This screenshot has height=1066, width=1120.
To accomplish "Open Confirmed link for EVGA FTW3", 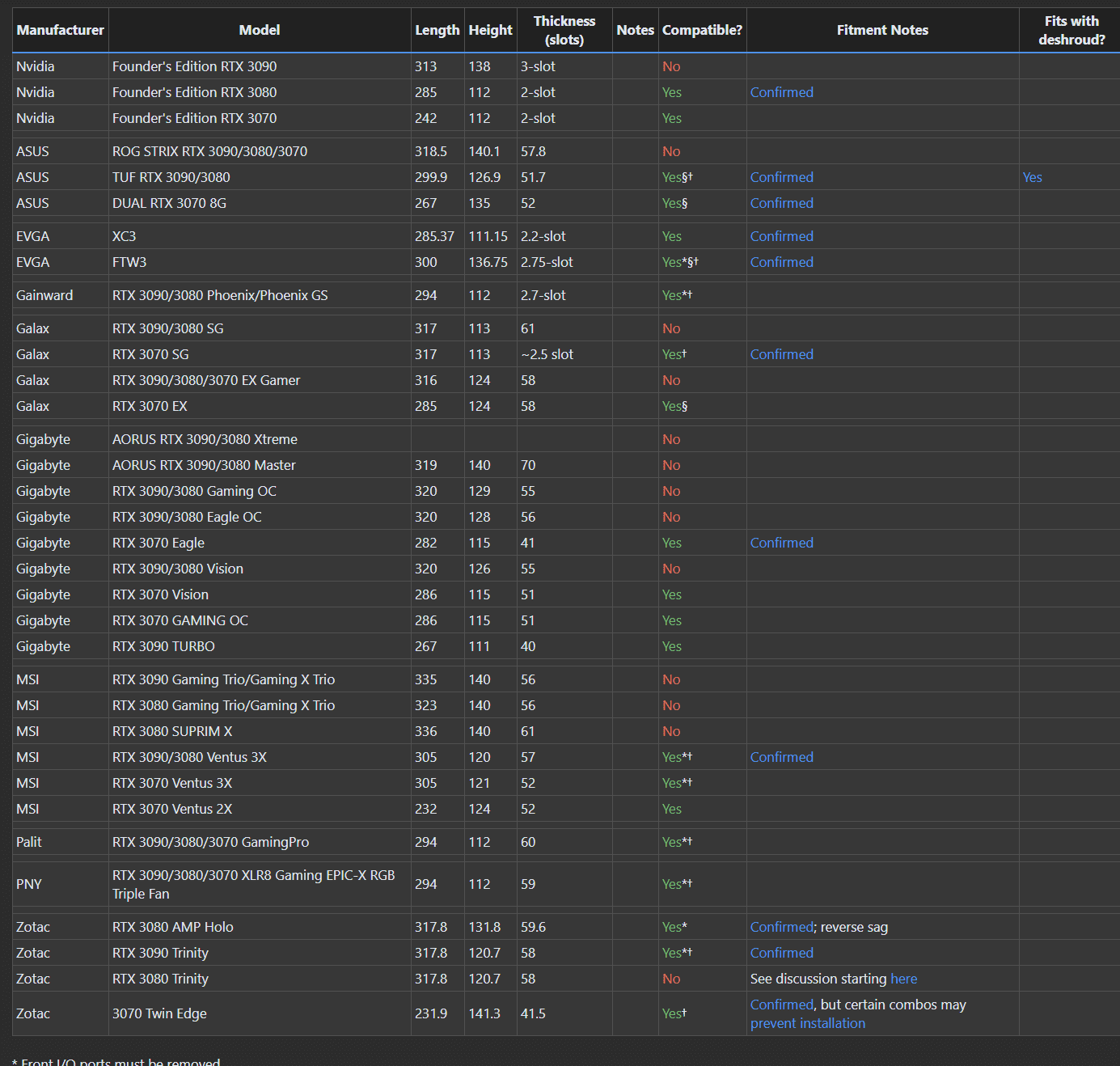I will [781, 262].
